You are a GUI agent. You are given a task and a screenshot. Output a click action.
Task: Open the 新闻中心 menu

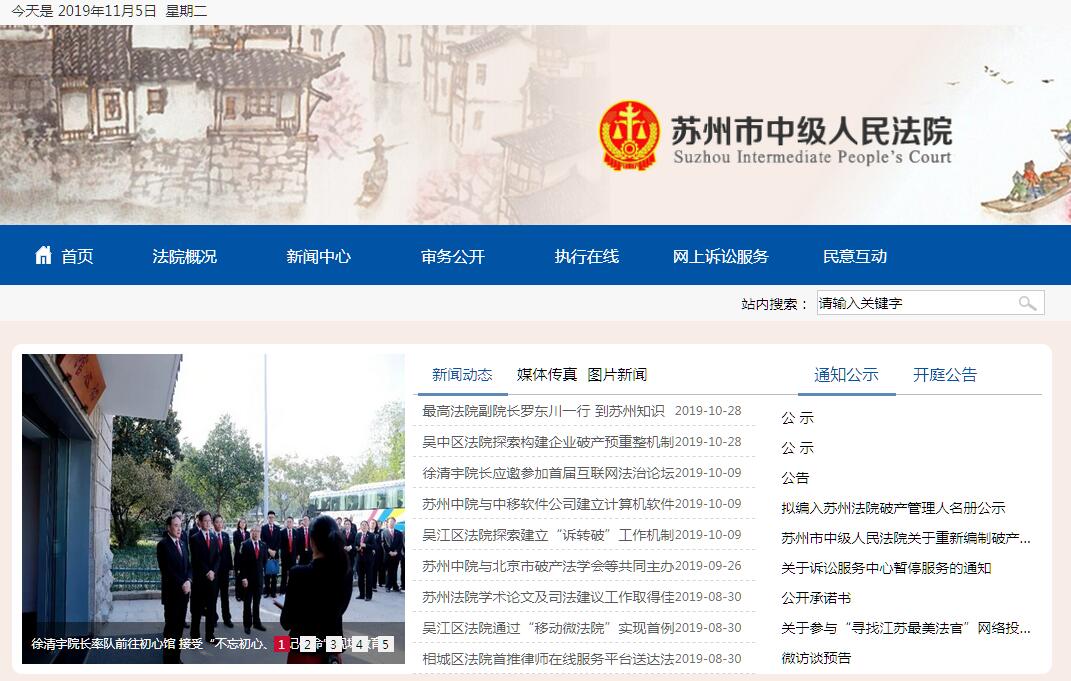(x=318, y=256)
